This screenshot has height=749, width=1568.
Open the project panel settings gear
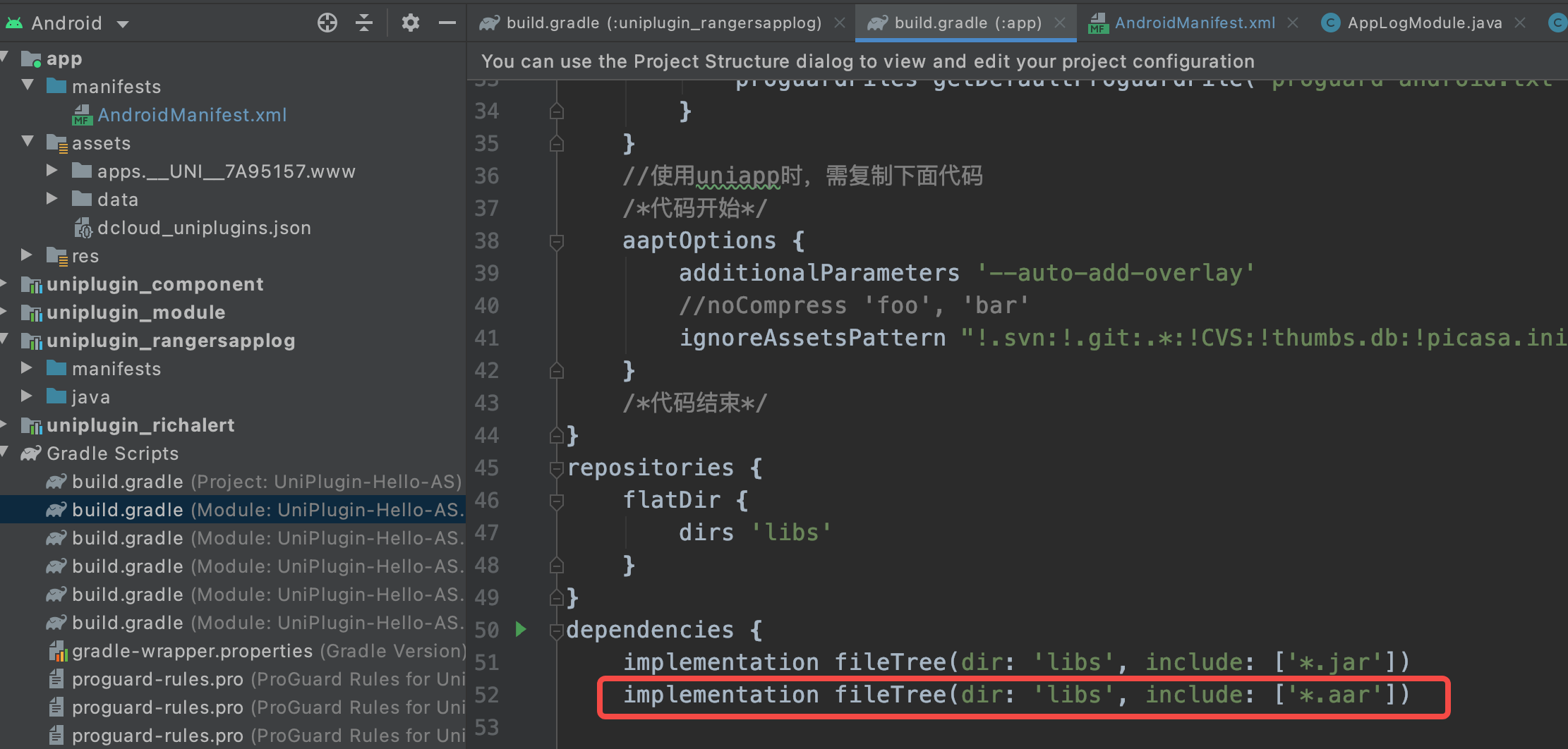(x=411, y=23)
